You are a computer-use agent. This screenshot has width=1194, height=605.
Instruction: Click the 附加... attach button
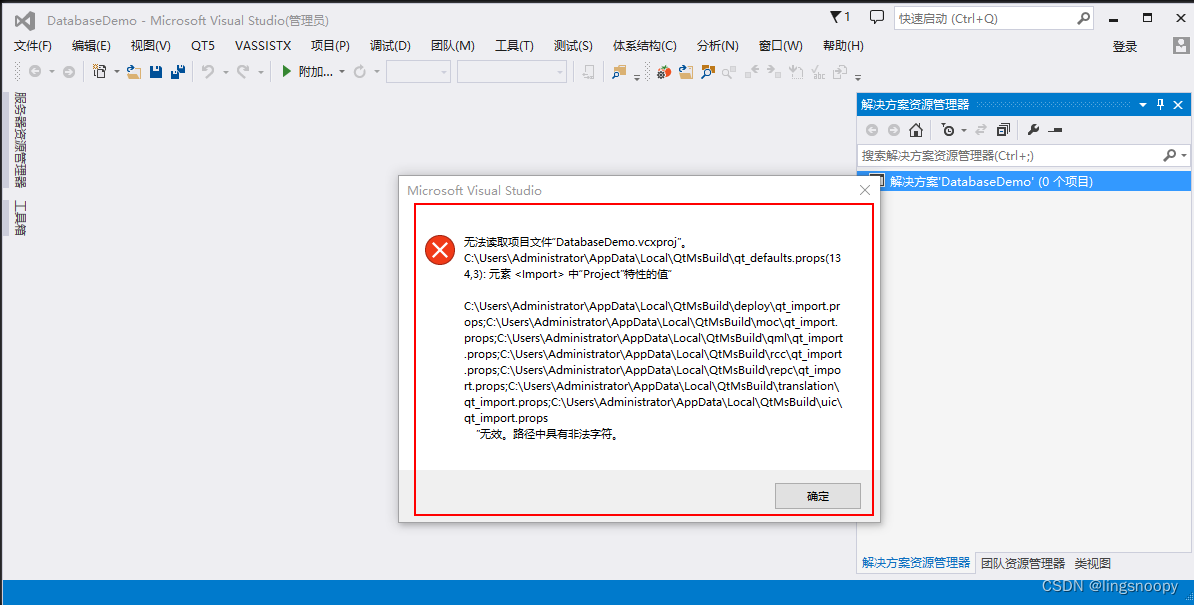315,72
